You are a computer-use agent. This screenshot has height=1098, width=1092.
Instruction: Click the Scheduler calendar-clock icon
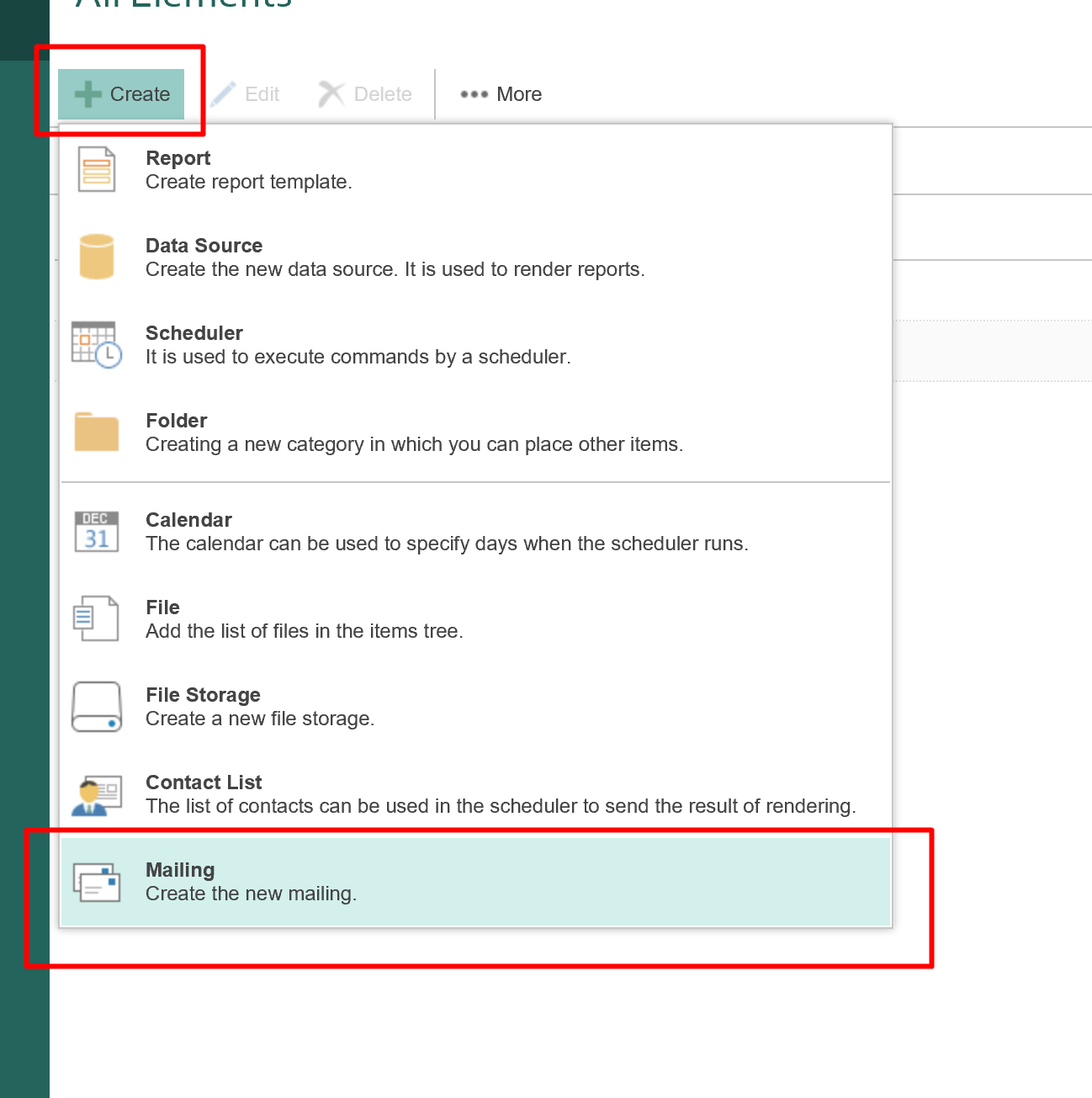(97, 344)
